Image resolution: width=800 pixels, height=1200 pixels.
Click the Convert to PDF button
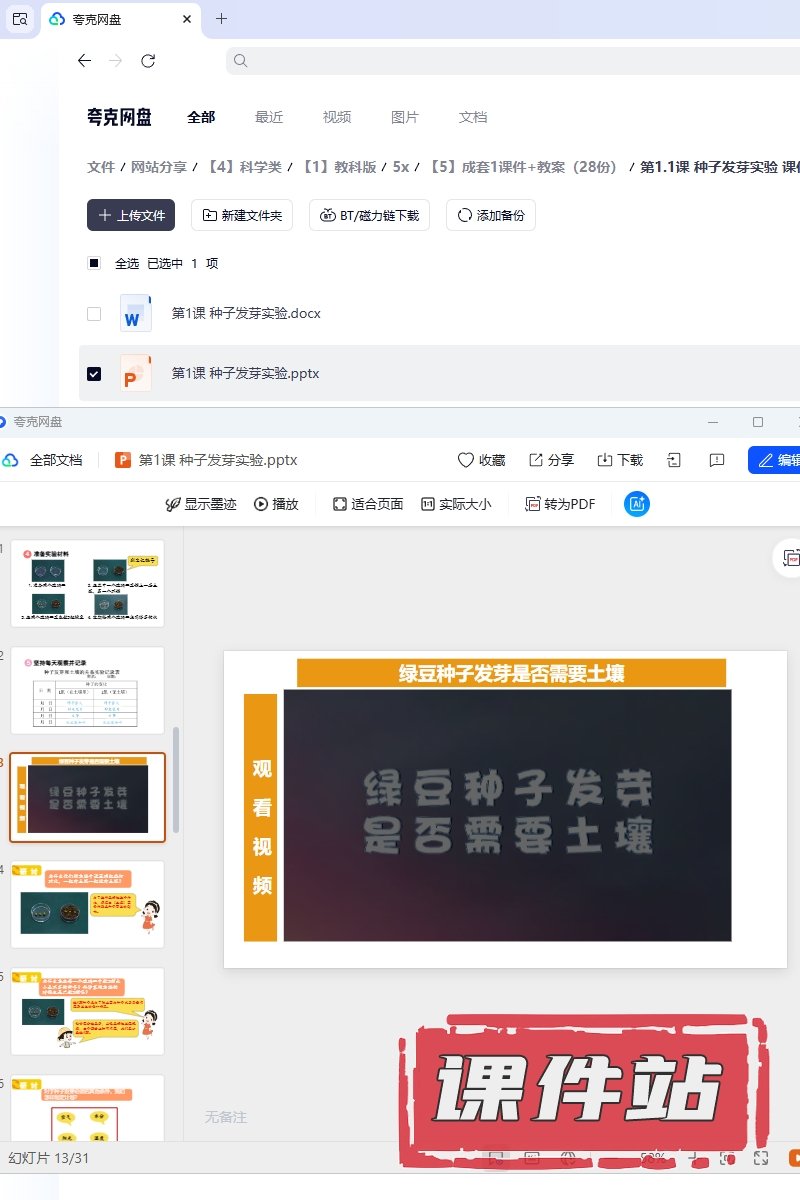(x=561, y=504)
